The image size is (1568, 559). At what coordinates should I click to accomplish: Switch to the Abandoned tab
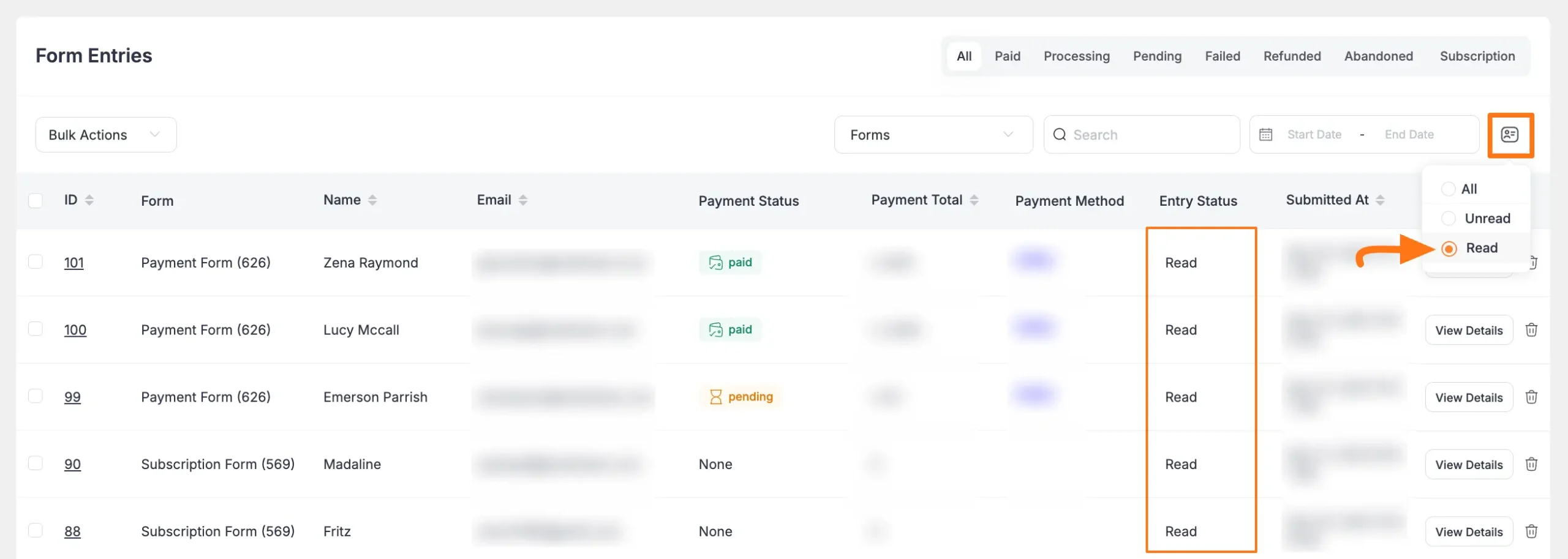click(1378, 56)
